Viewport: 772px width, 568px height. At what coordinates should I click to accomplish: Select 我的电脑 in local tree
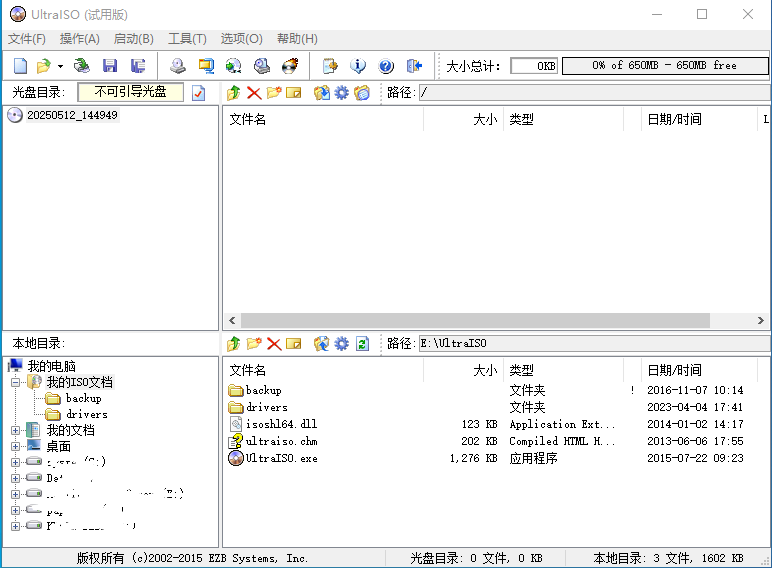(x=52, y=366)
